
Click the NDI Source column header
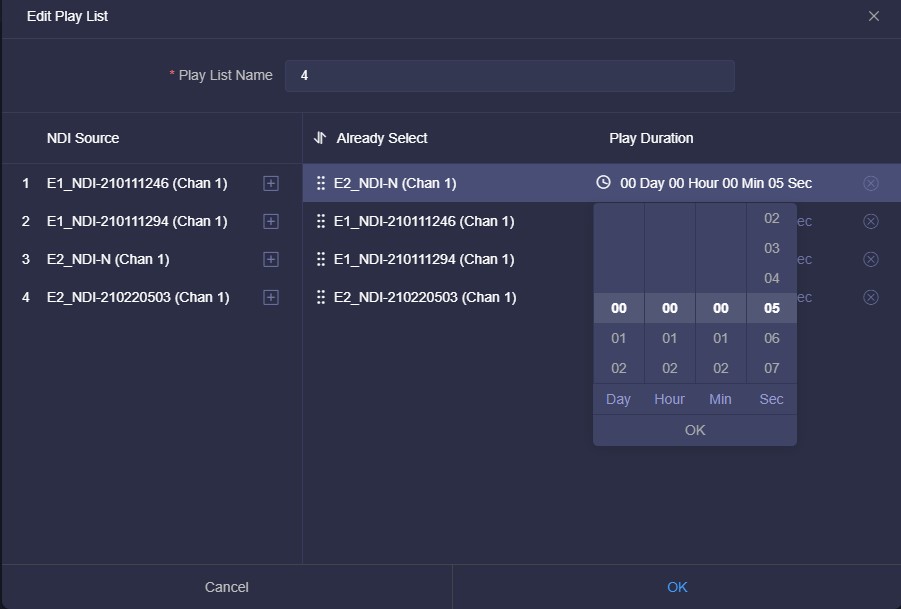pos(83,138)
